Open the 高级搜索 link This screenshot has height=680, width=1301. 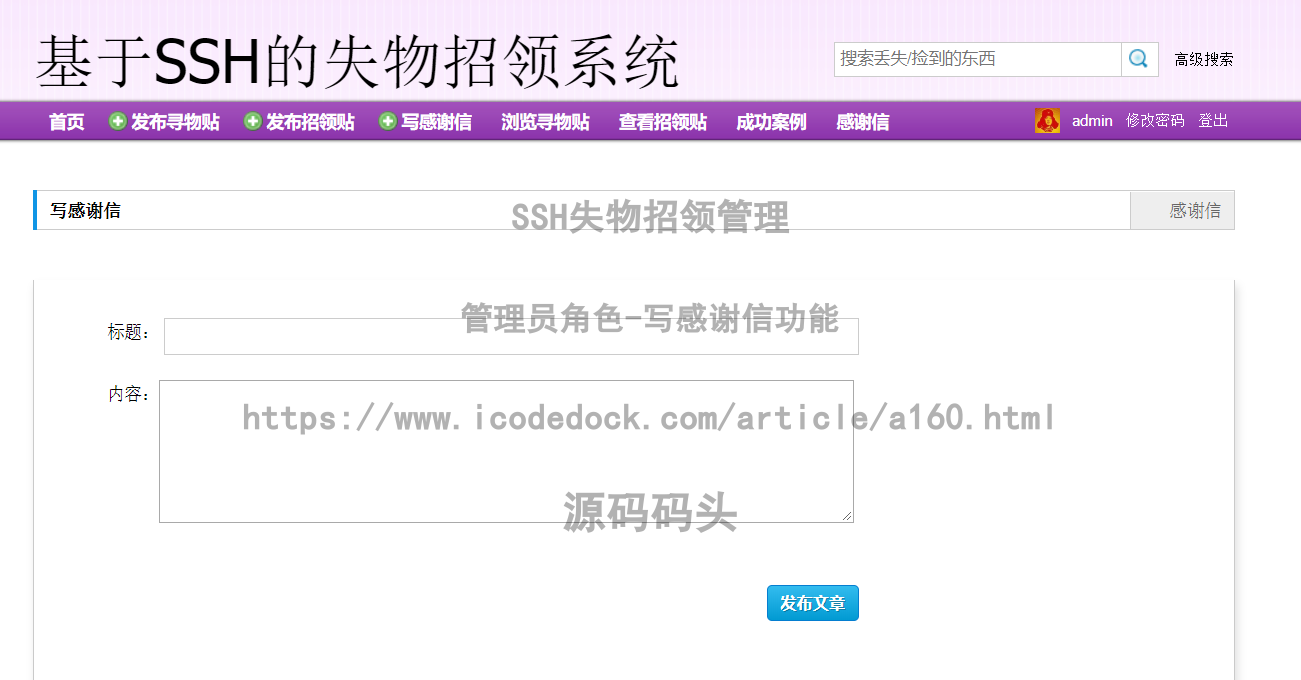pyautogui.click(x=1203, y=59)
